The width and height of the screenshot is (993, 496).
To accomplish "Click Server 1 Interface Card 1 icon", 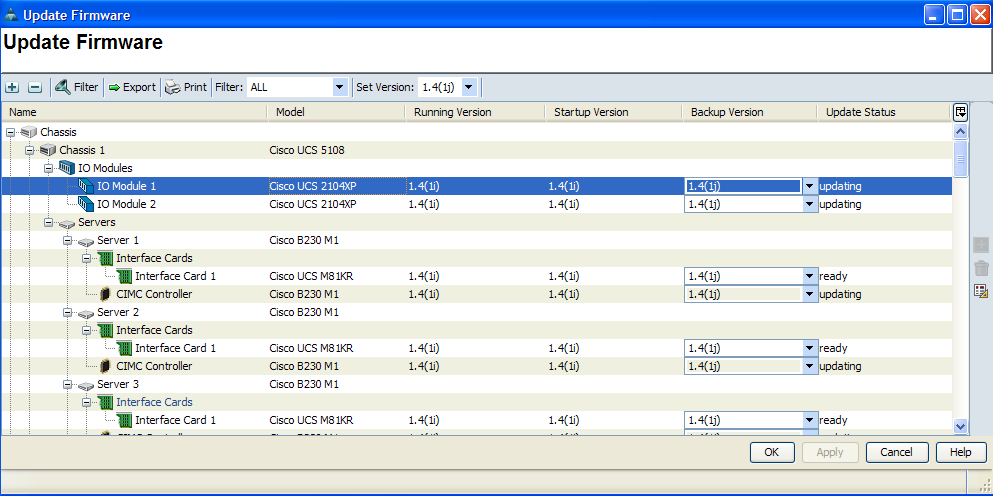I will click(x=124, y=276).
